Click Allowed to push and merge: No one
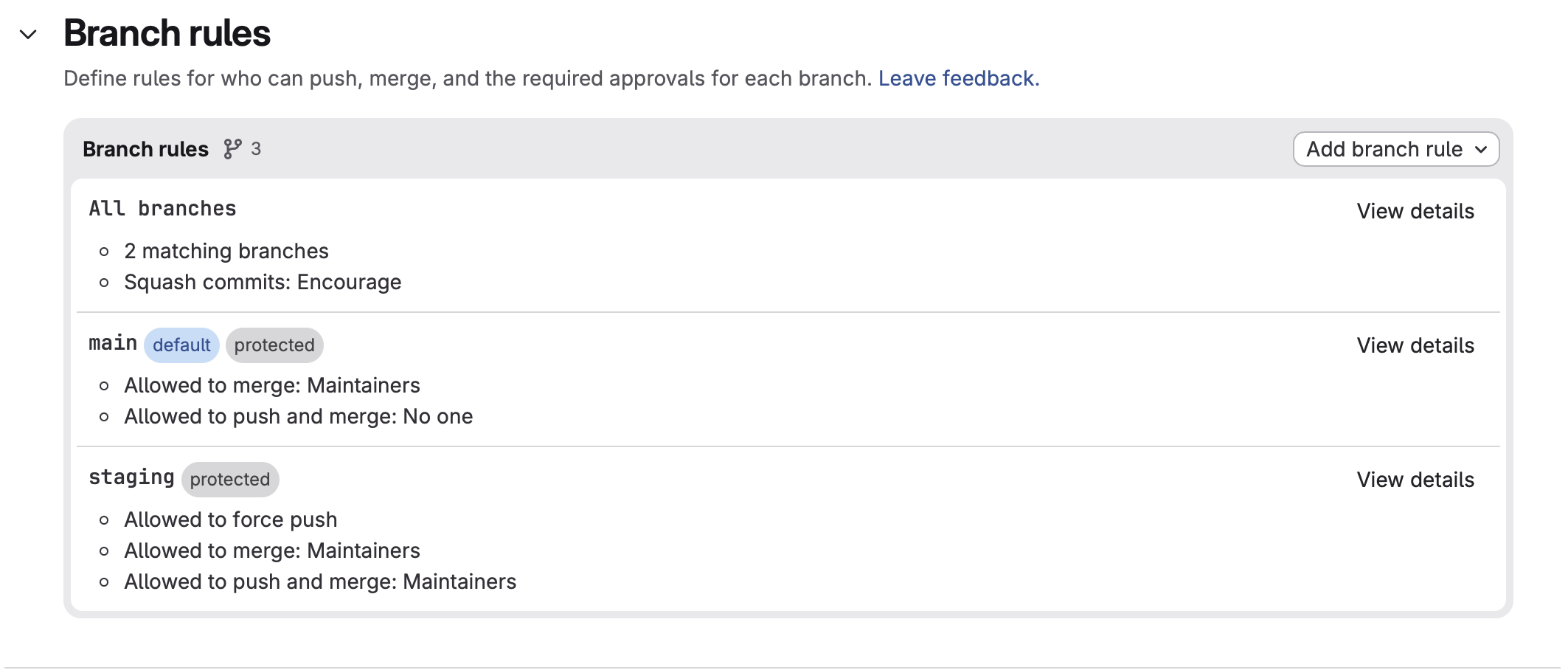1568x670 pixels. (299, 416)
